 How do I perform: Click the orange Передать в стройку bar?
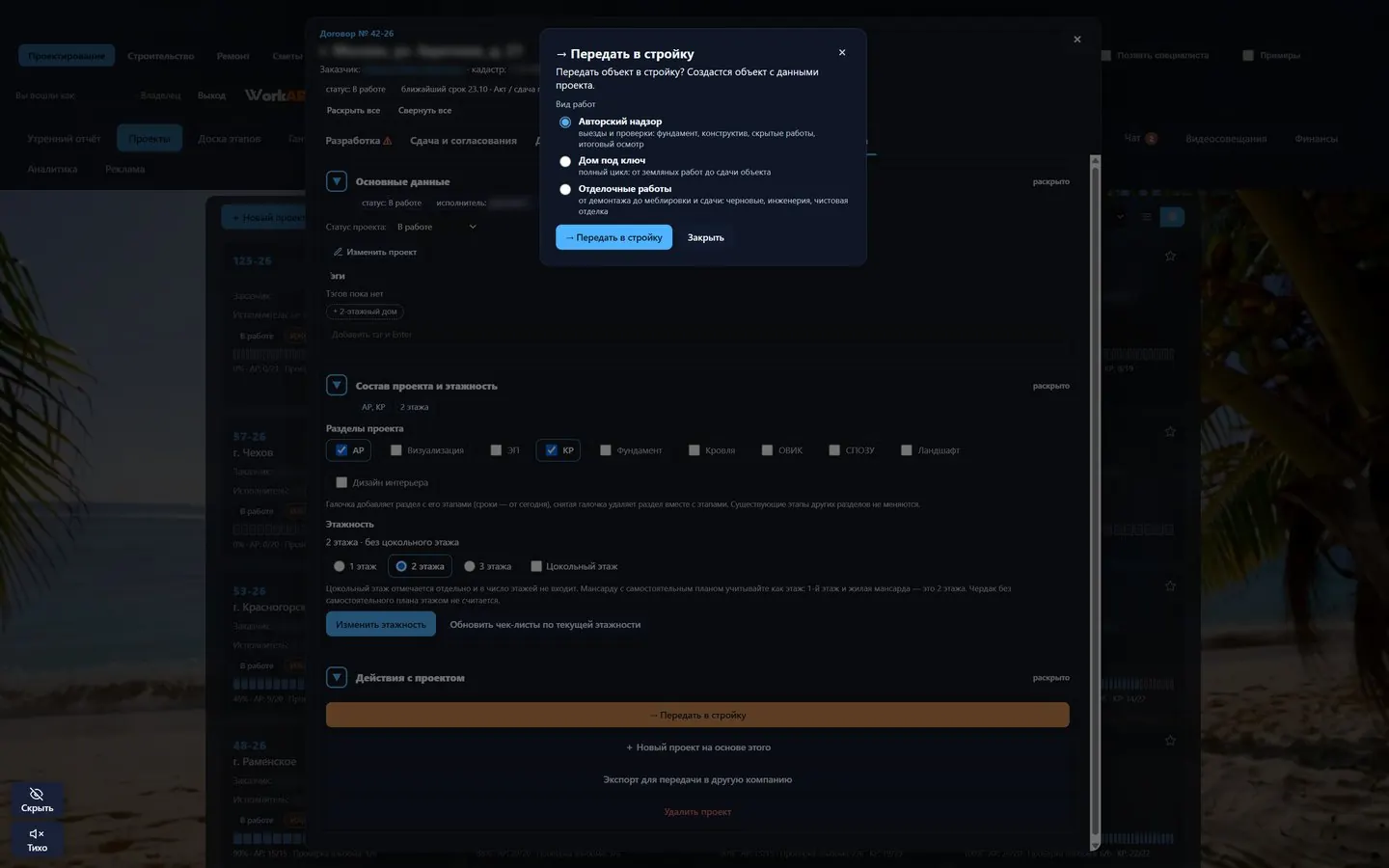697,715
